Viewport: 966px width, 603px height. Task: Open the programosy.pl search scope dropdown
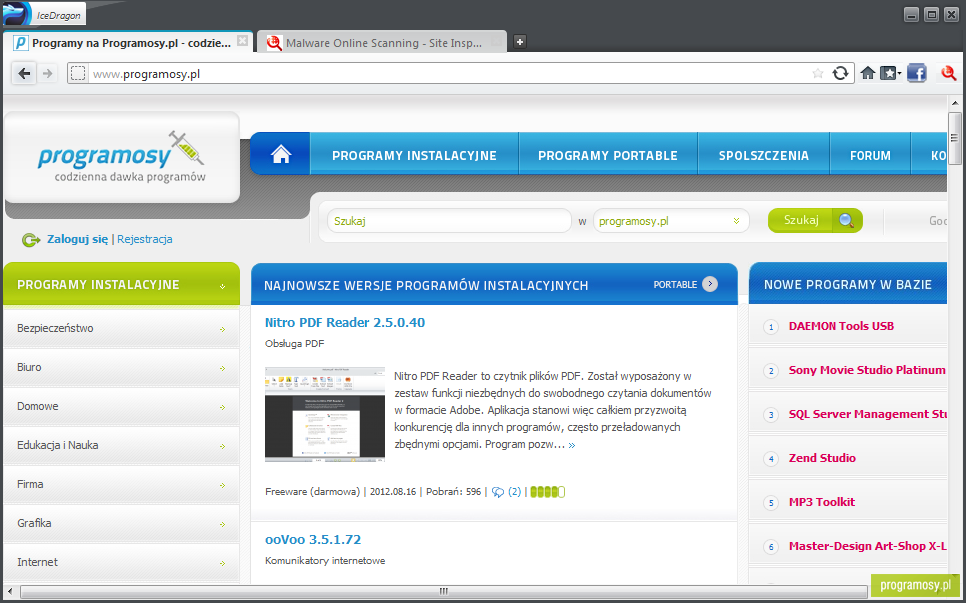point(671,221)
